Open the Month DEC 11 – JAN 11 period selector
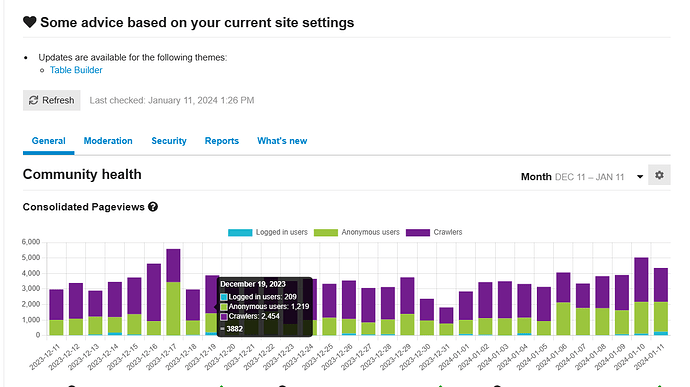Screen dimensions: 690x387 pos(582,177)
